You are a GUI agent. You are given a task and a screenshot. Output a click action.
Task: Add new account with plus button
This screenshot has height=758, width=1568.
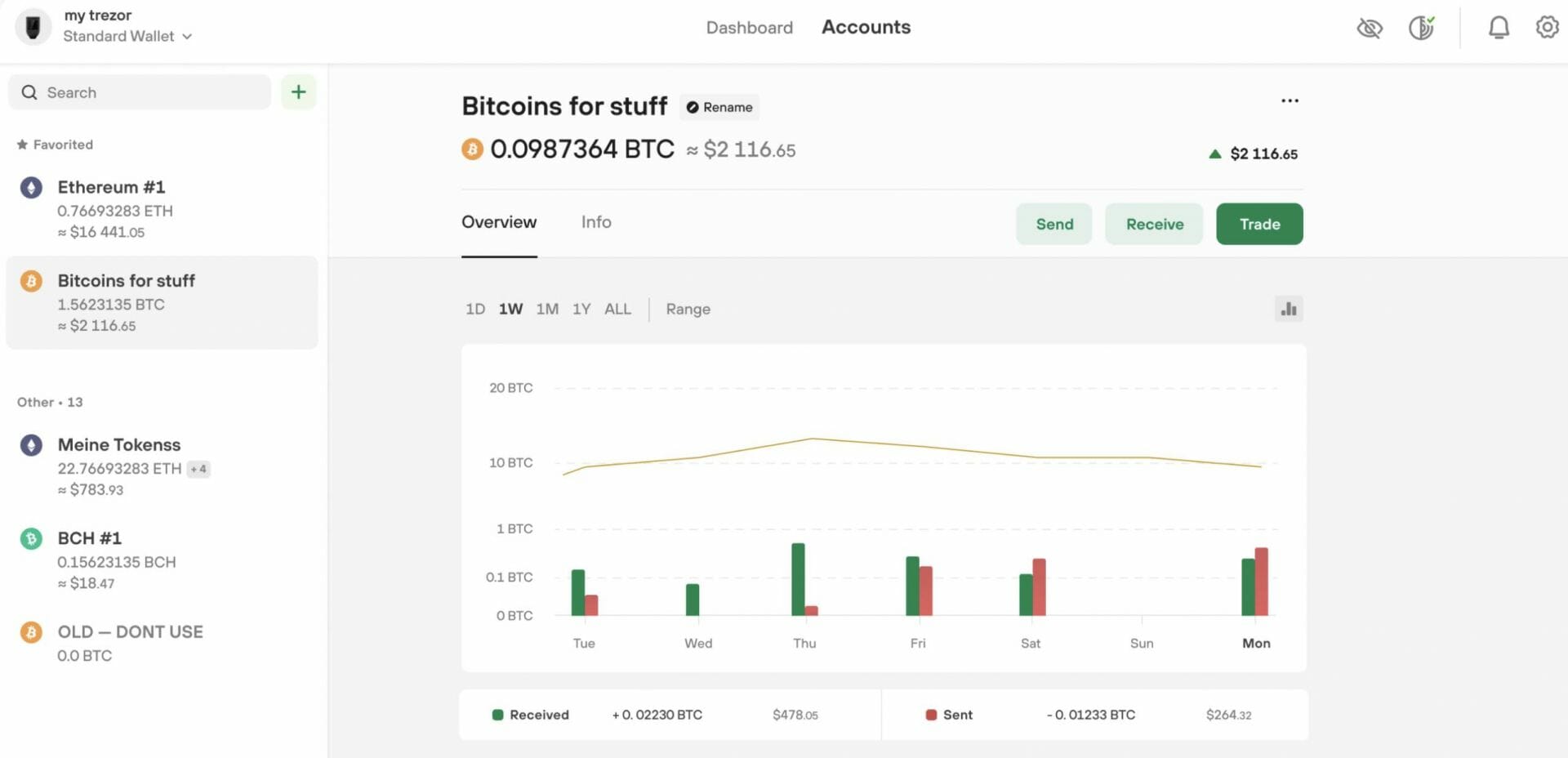(299, 91)
